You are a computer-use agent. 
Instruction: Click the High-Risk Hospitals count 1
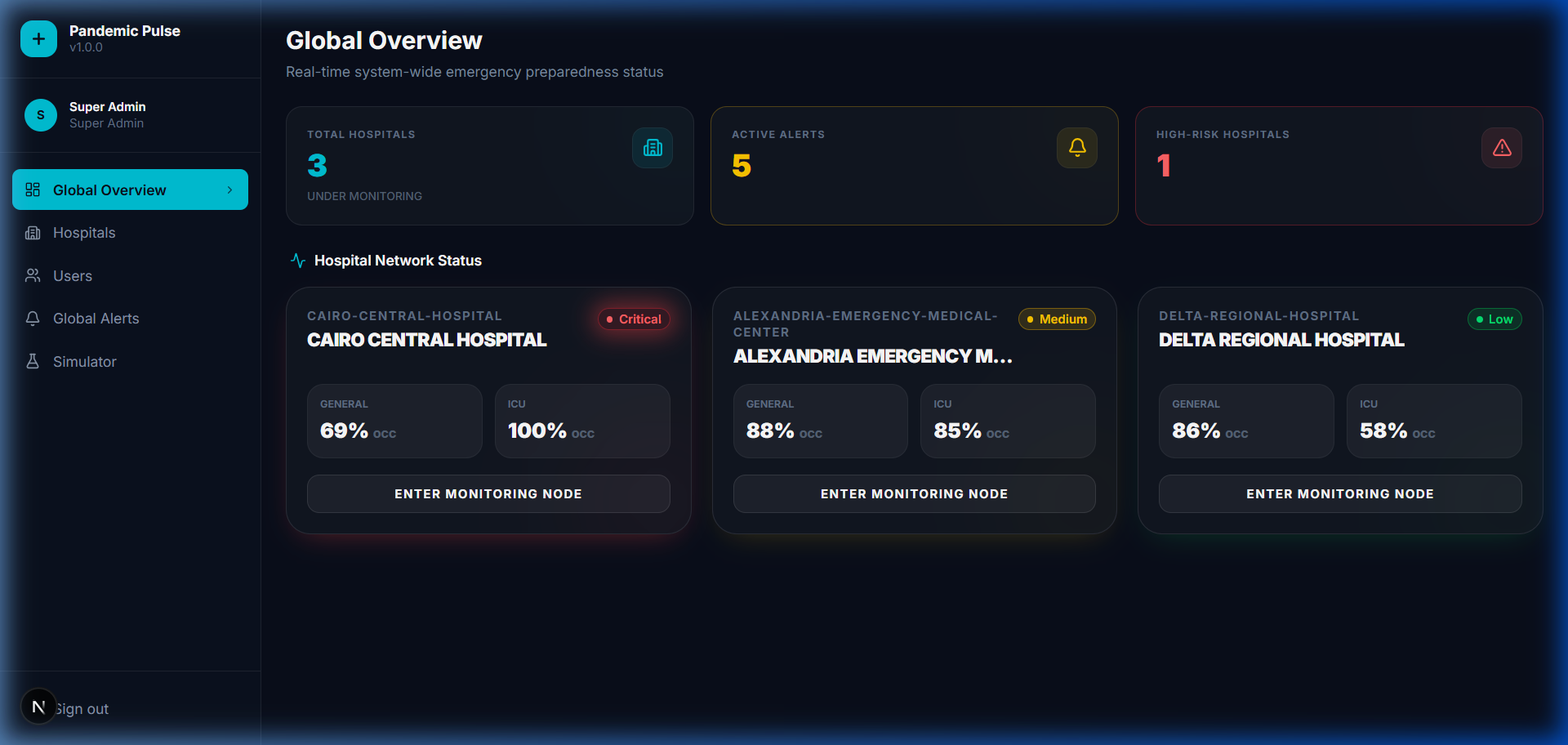pyautogui.click(x=1164, y=166)
